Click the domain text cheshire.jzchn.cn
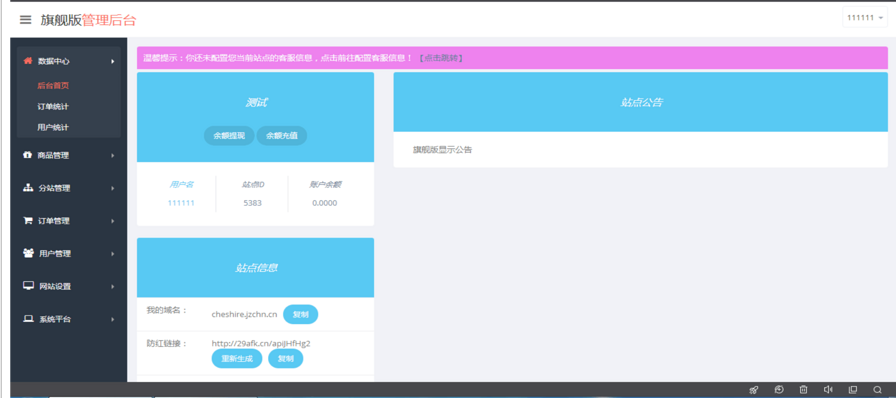 (x=245, y=314)
